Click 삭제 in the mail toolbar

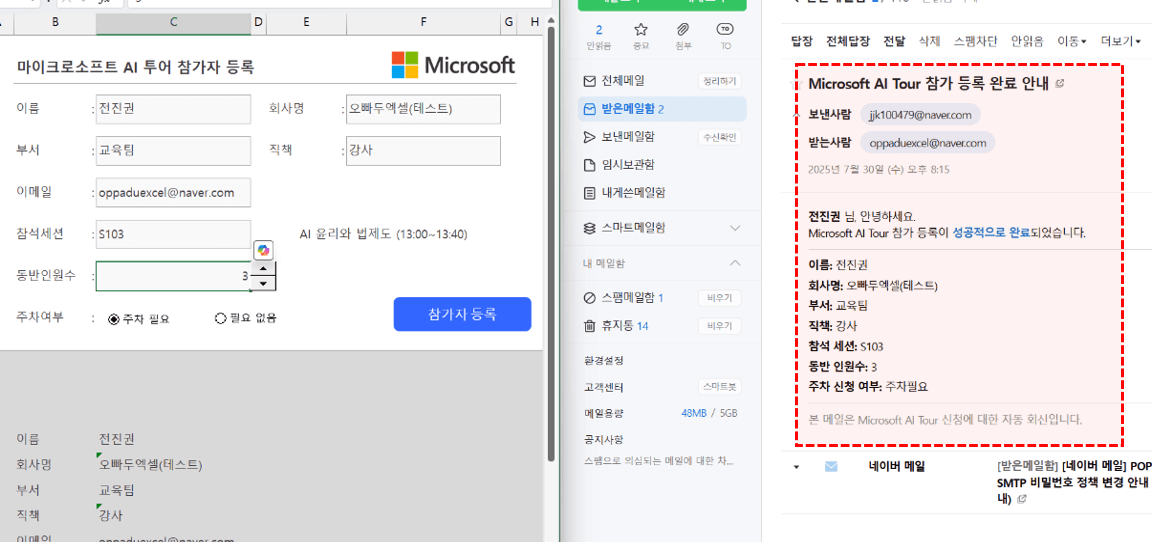pyautogui.click(x=929, y=41)
